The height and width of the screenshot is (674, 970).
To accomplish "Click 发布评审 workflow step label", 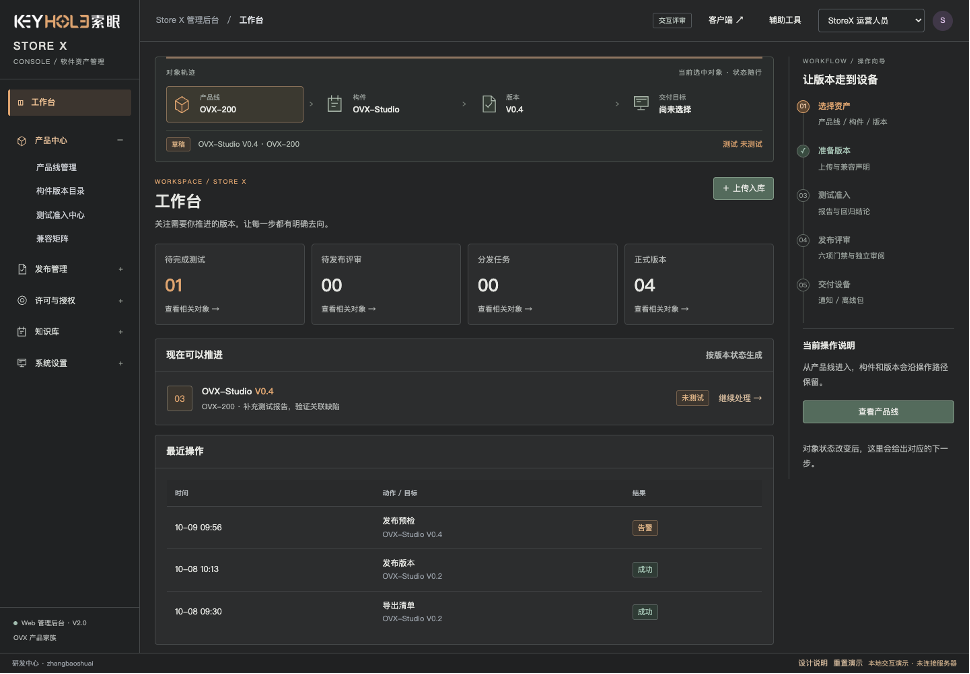I will pyautogui.click(x=834, y=240).
